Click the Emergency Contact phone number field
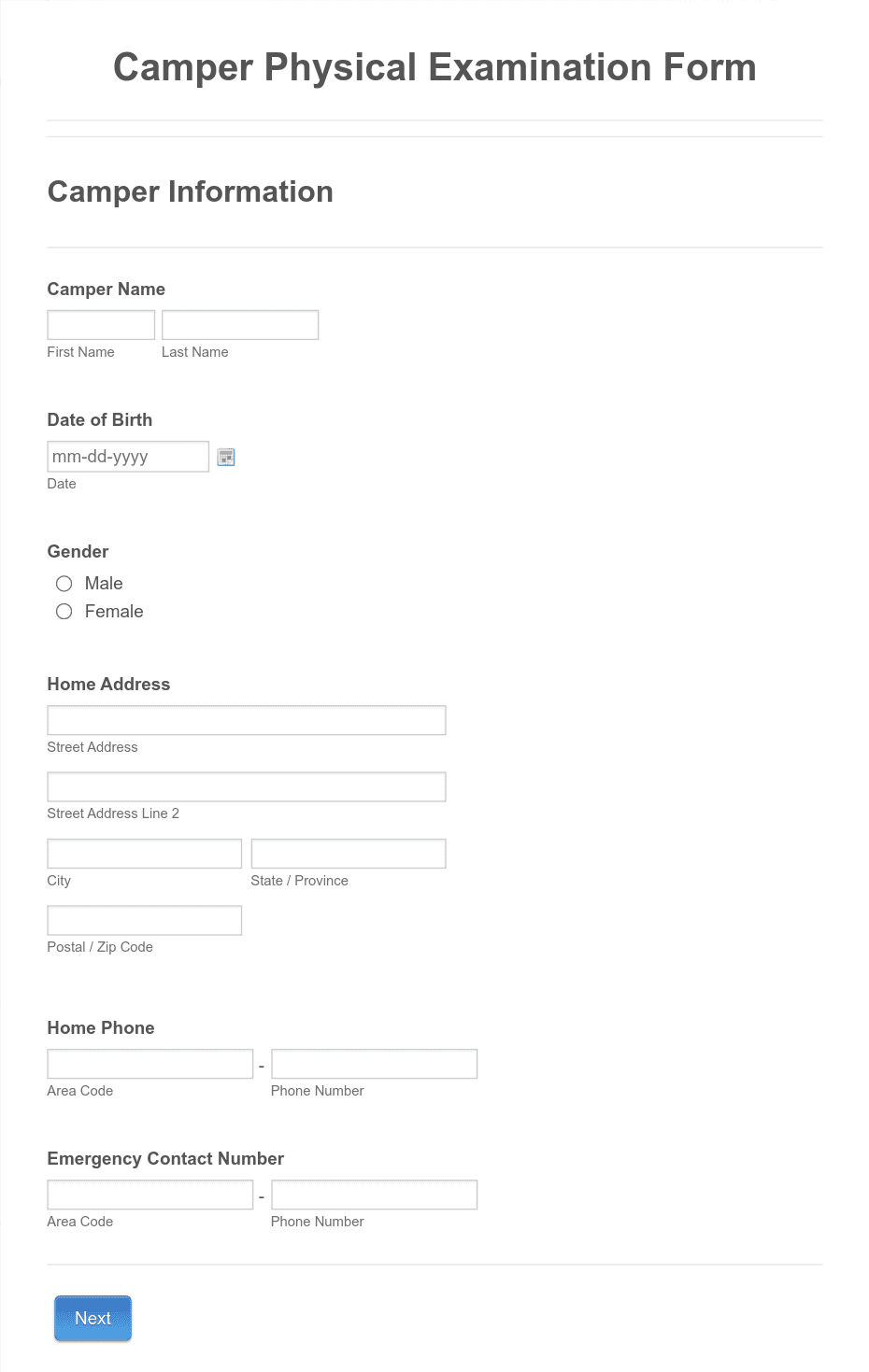The image size is (869, 1372). [x=374, y=1194]
